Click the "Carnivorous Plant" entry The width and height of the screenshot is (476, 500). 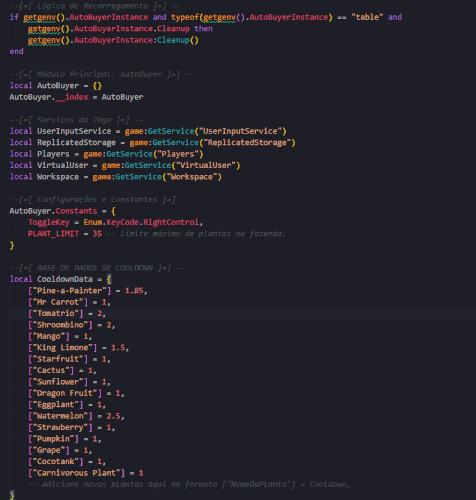click(86, 473)
